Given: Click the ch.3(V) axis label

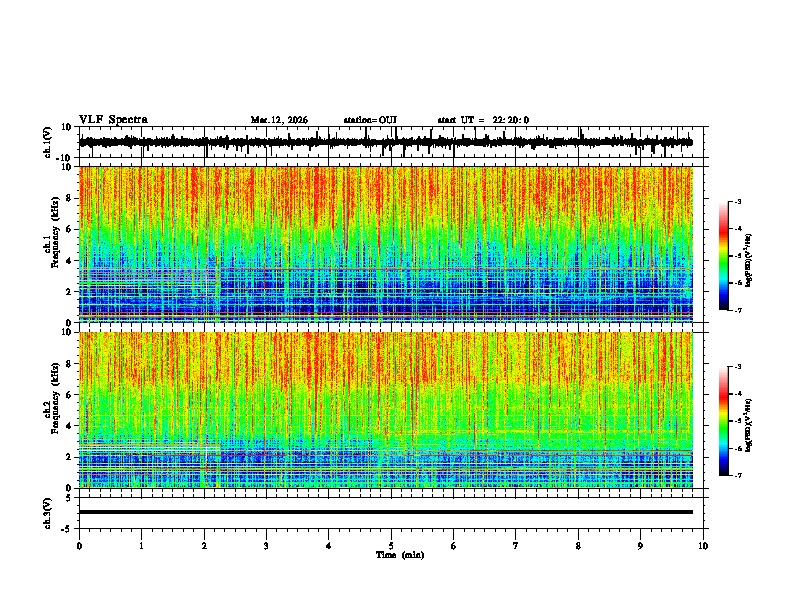Looking at the screenshot, I should tap(48, 513).
